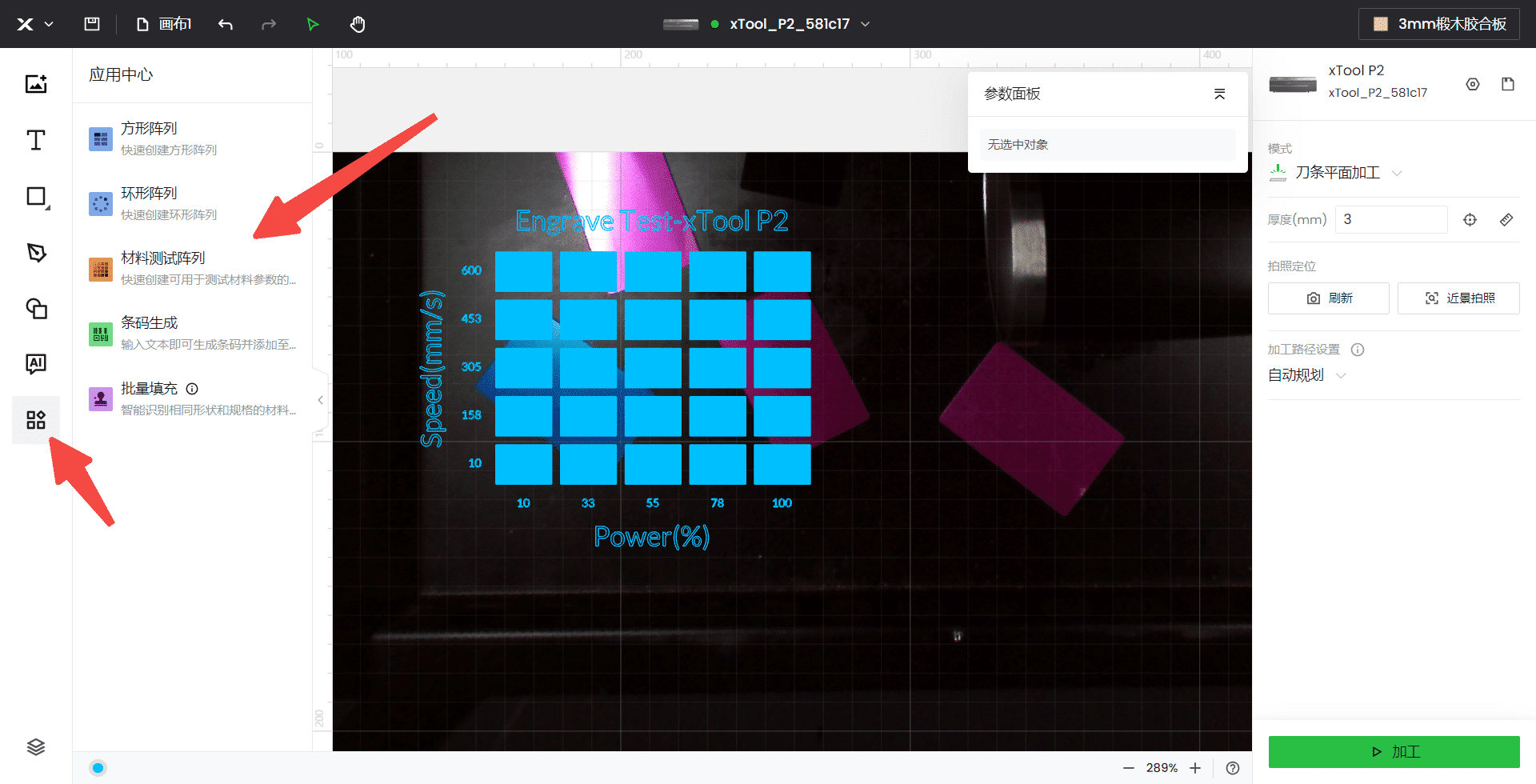Open device settings target icon
Screen dimensions: 1536x784
1473,84
